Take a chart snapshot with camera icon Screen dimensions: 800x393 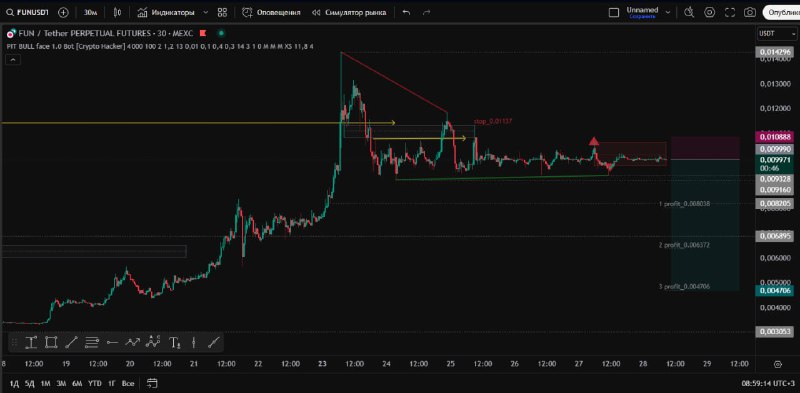[749, 12]
